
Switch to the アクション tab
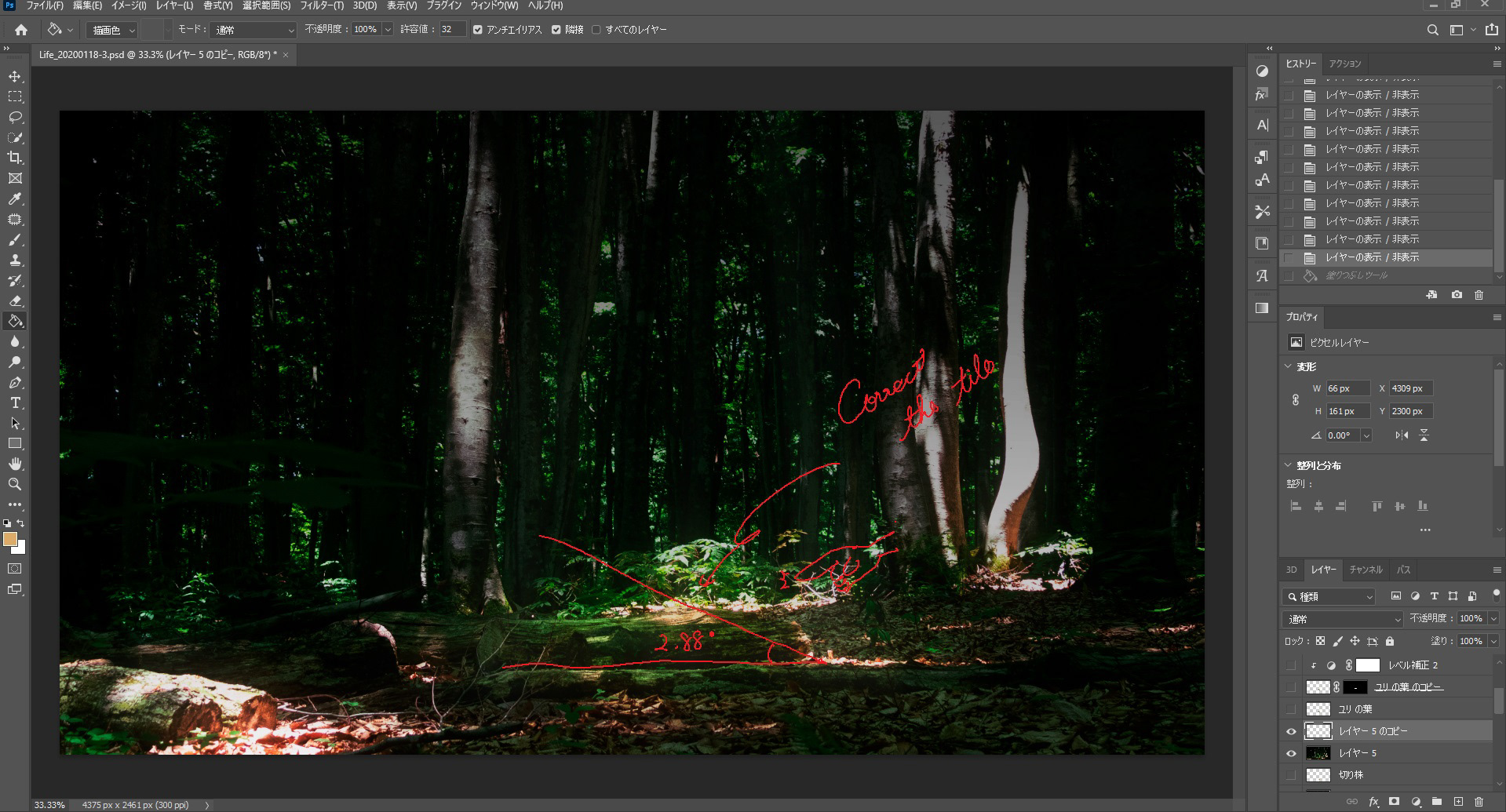(x=1345, y=64)
